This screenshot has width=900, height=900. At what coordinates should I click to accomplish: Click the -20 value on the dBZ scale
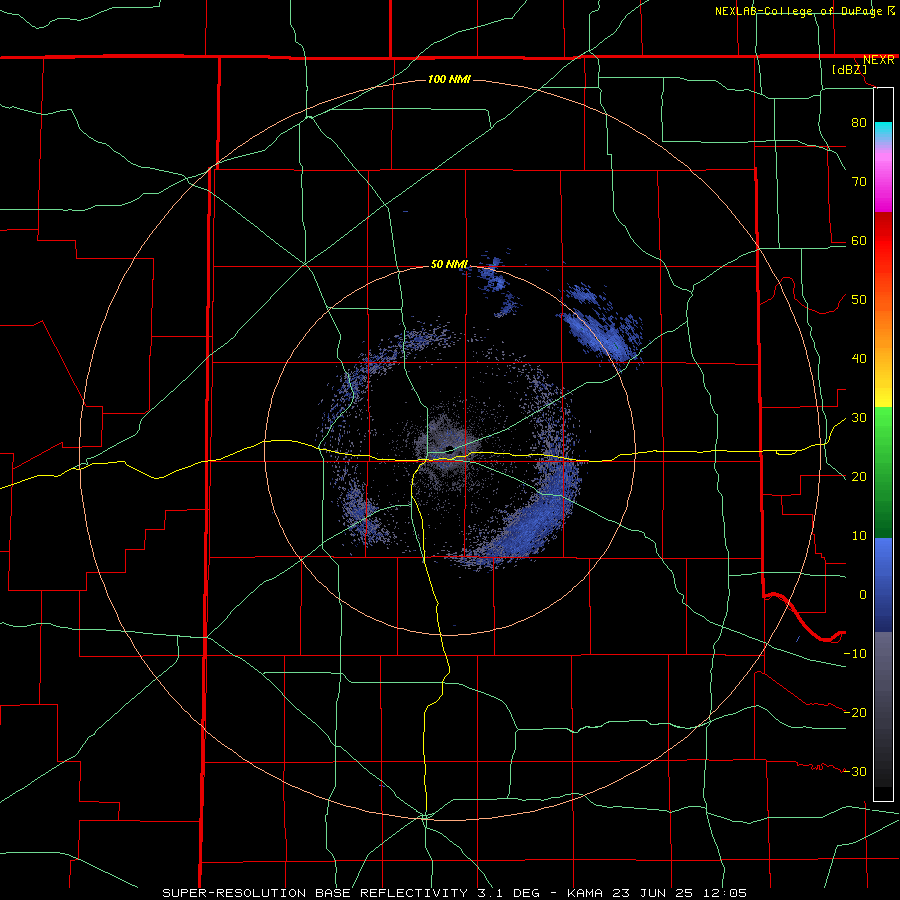[855, 712]
